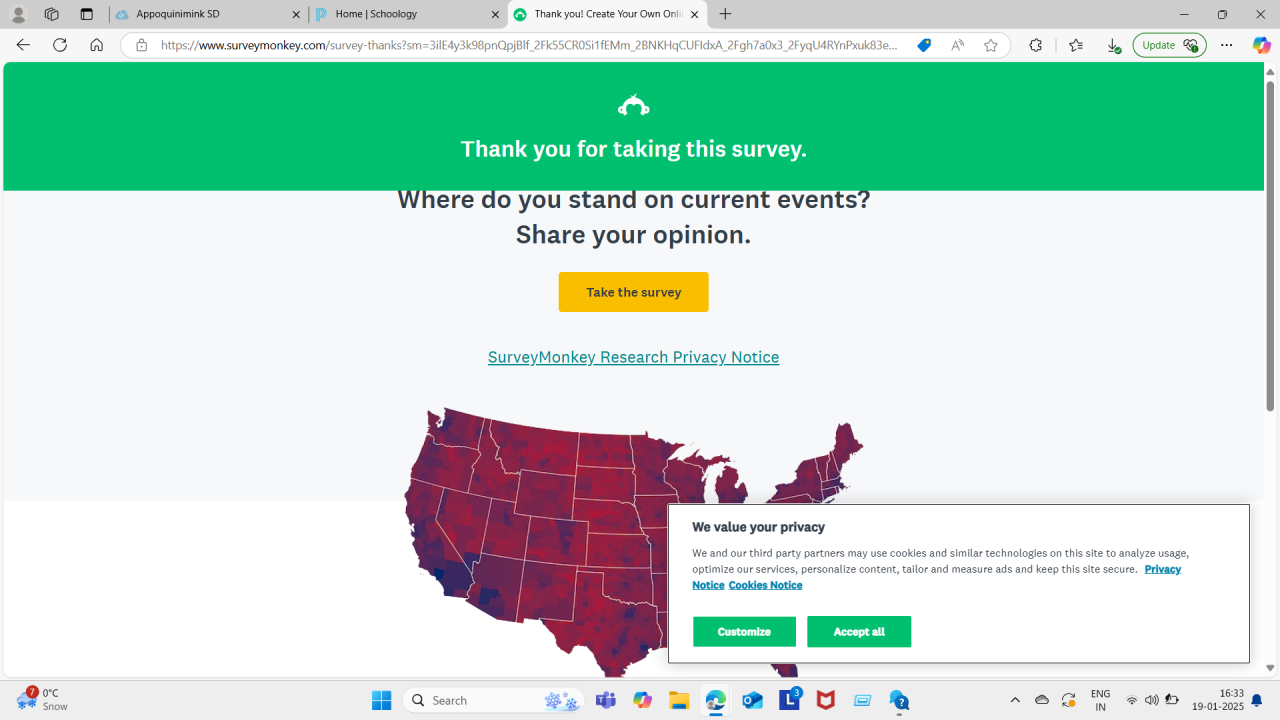1280x720 pixels.
Task: Open File Explorer from the taskbar
Action: (679, 700)
